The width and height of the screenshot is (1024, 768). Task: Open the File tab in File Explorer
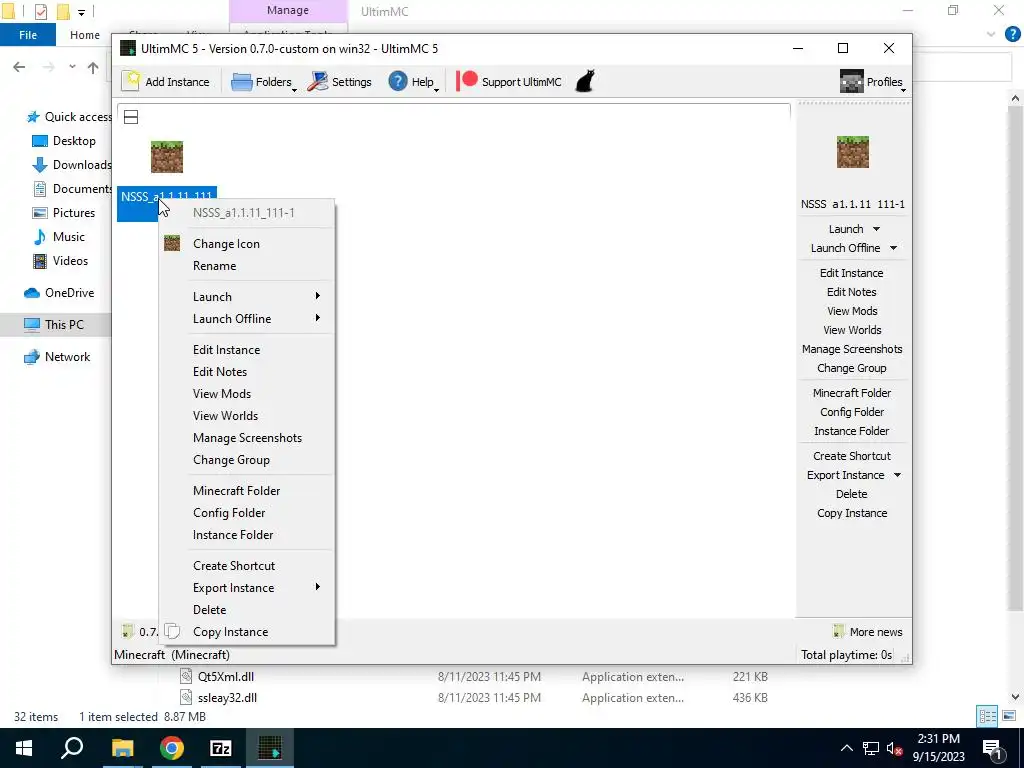pos(27,35)
